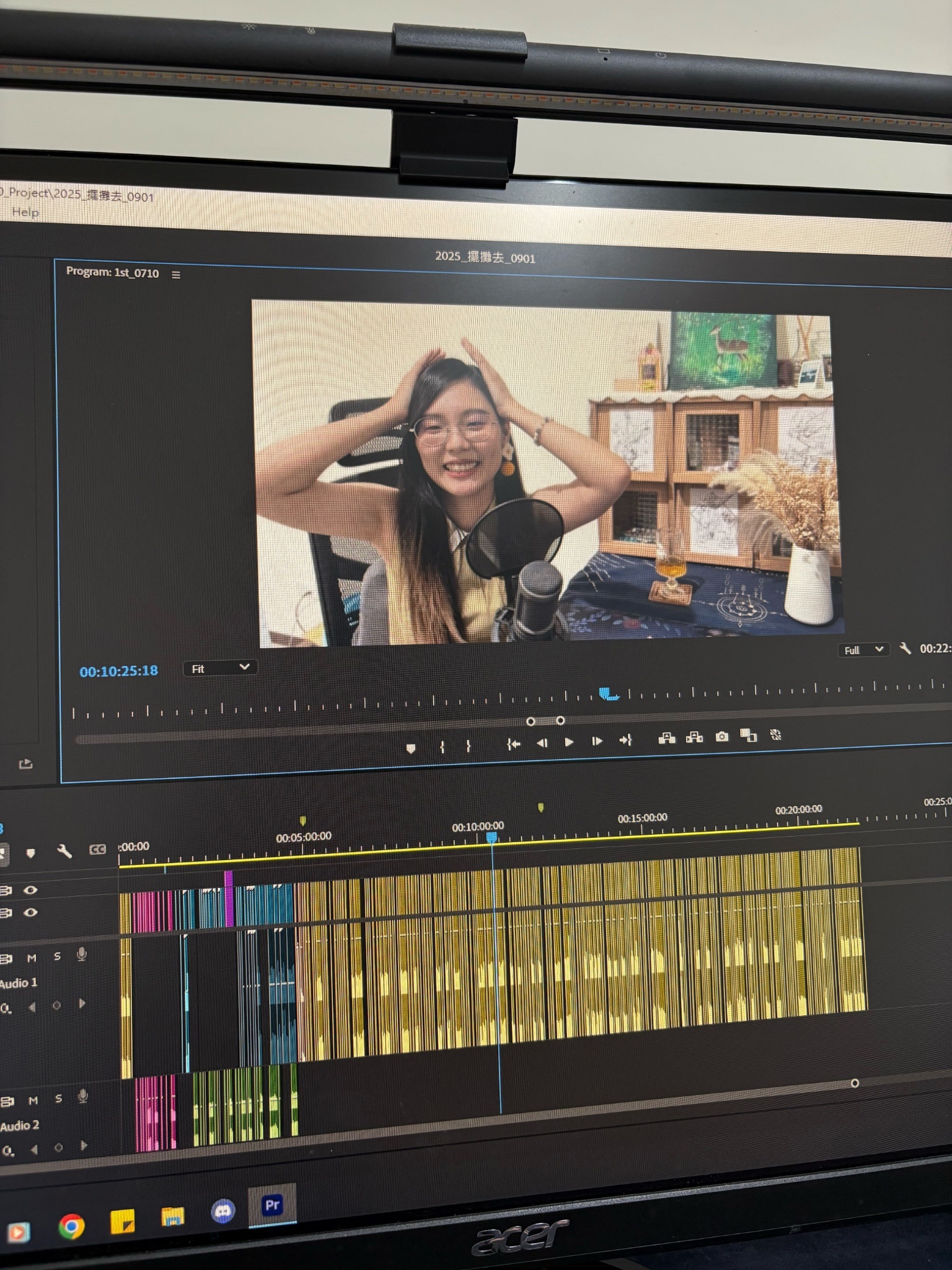The width and height of the screenshot is (952, 1270).
Task: Select the pink clips on Audio 2
Action: point(155,1112)
